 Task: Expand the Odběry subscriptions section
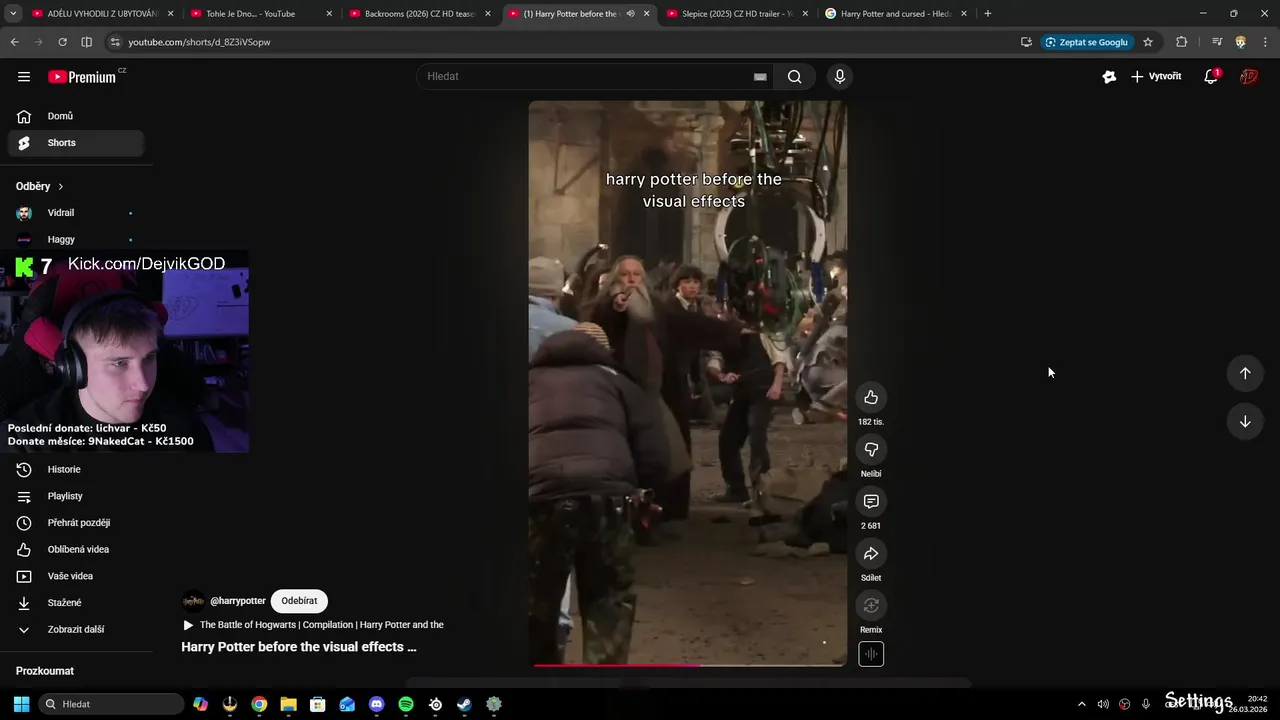(x=40, y=186)
